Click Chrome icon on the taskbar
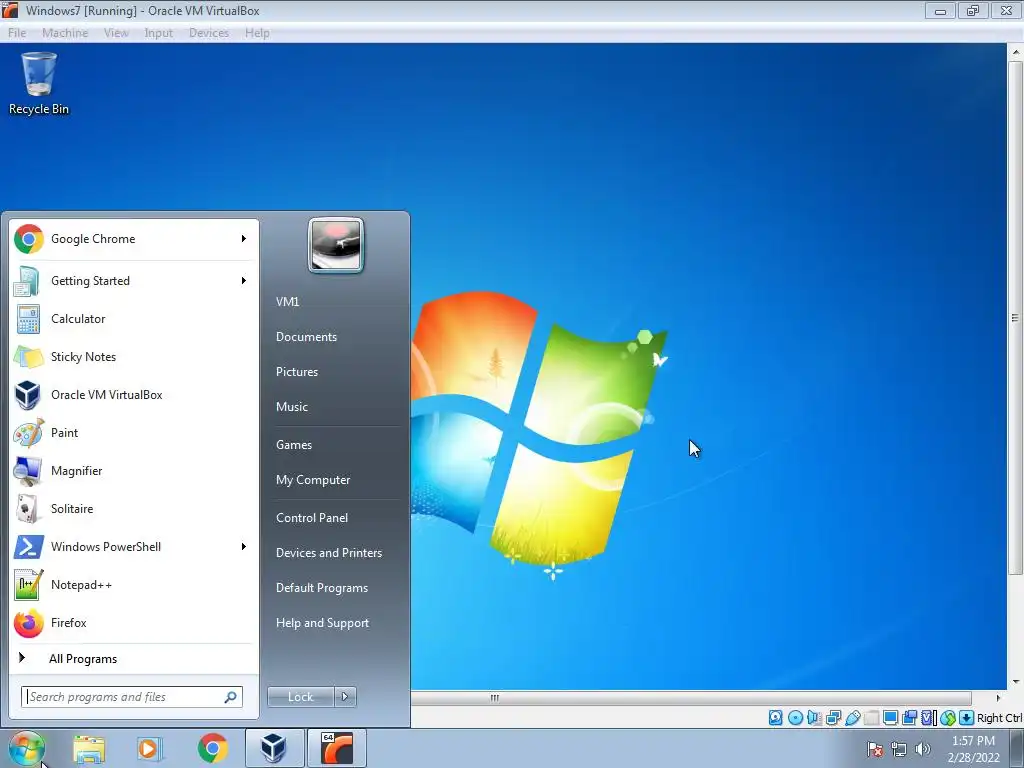Image resolution: width=1024 pixels, height=768 pixels. (x=212, y=748)
